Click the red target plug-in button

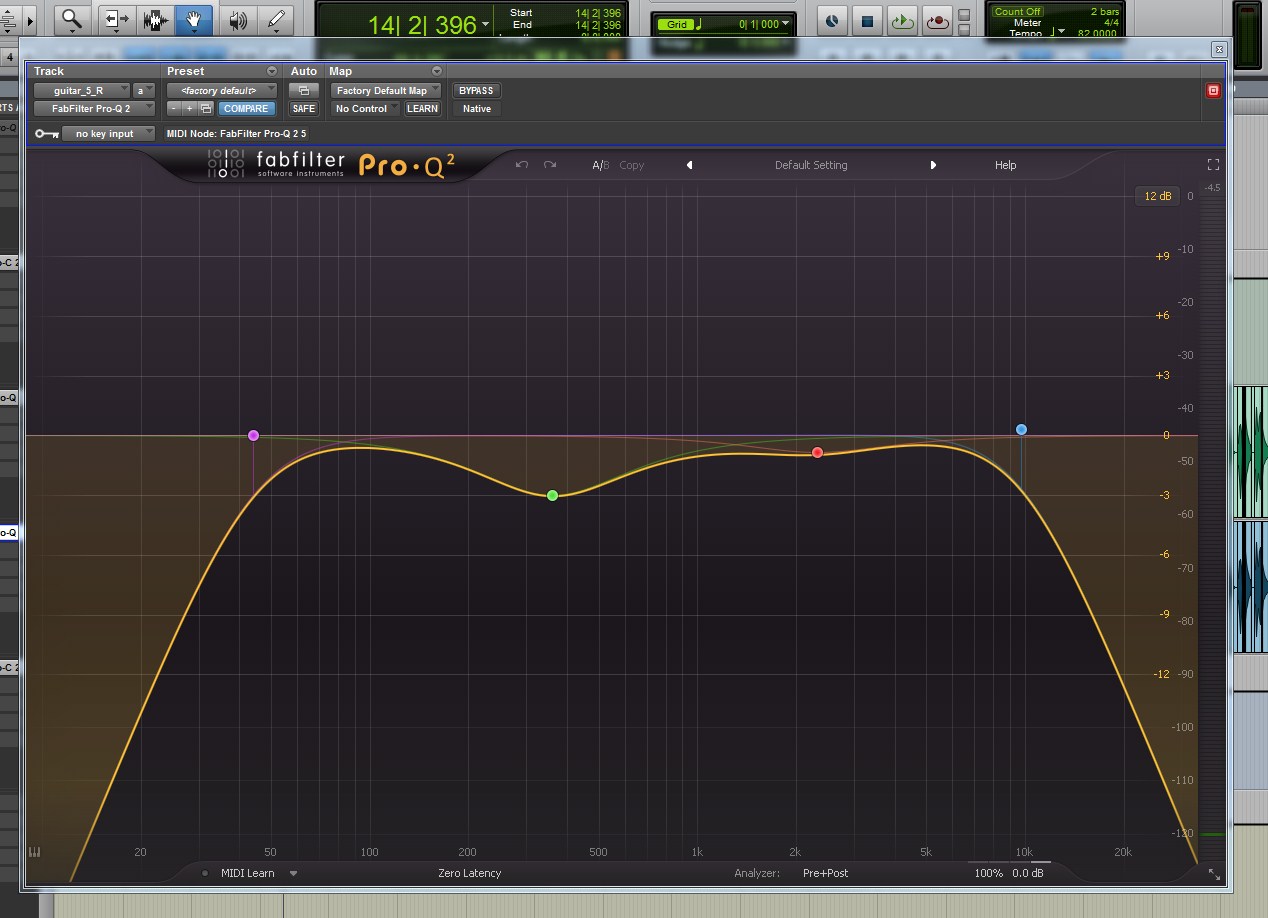[x=1213, y=90]
